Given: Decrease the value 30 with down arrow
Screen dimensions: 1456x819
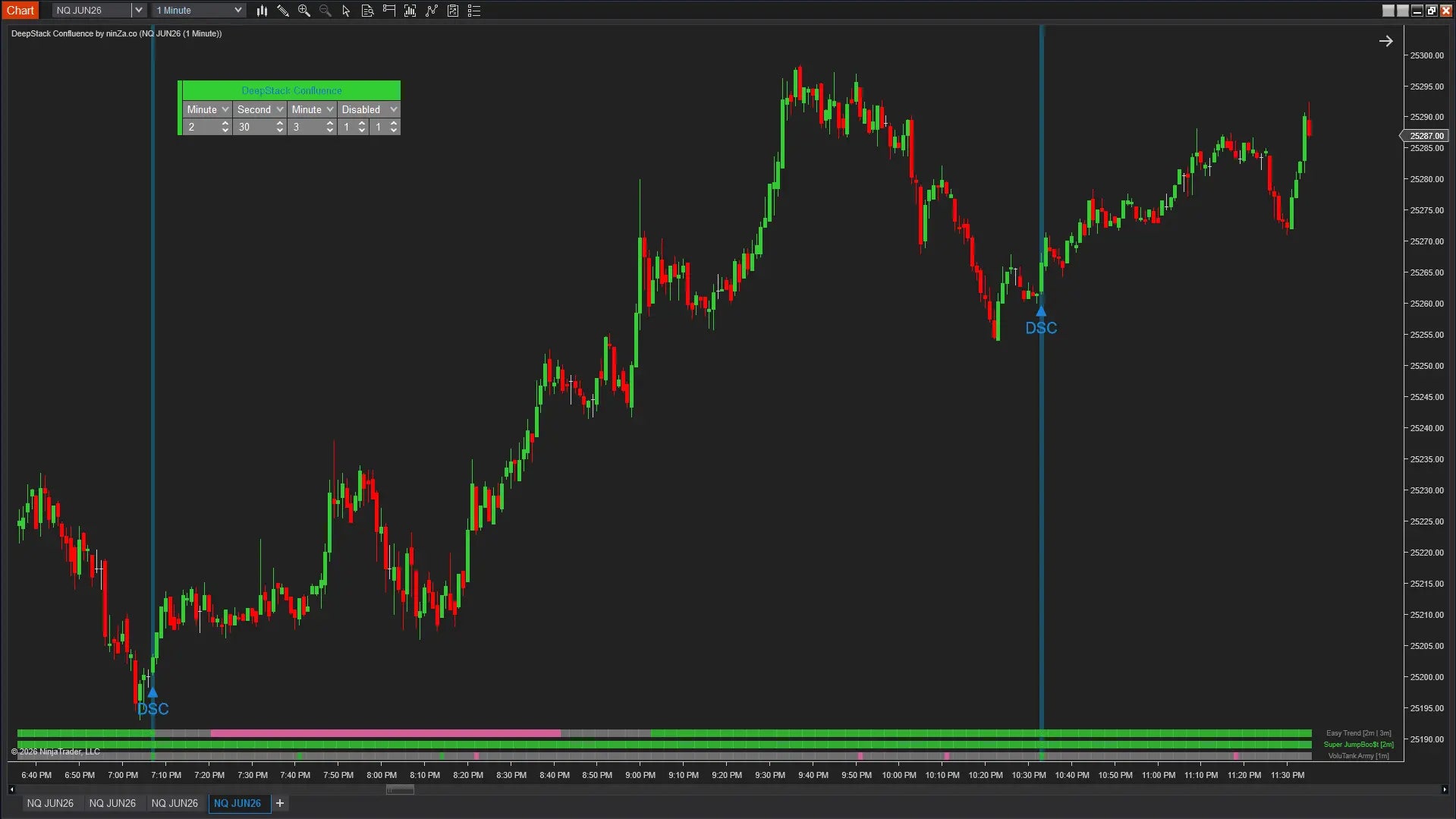Looking at the screenshot, I should tap(280, 131).
